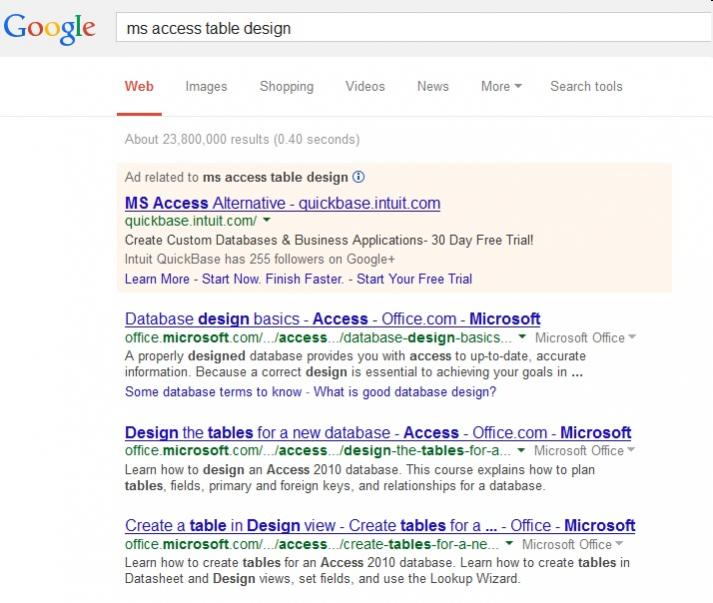The image size is (713, 603).
Task: Click the Intuit QuickBase has 255 followers text
Action: [x=260, y=259]
